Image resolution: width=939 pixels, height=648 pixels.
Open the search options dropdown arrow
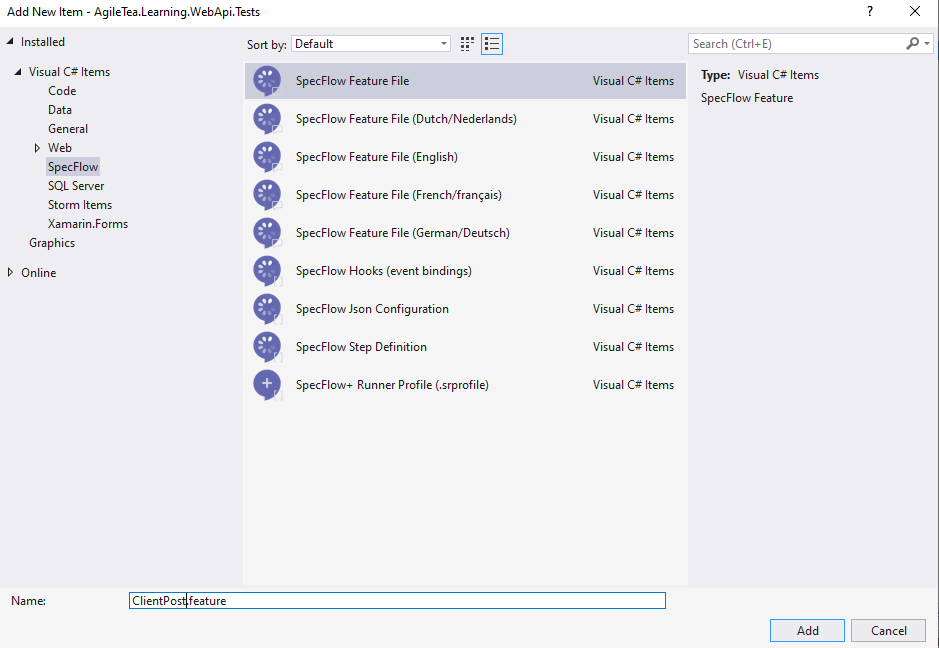927,44
